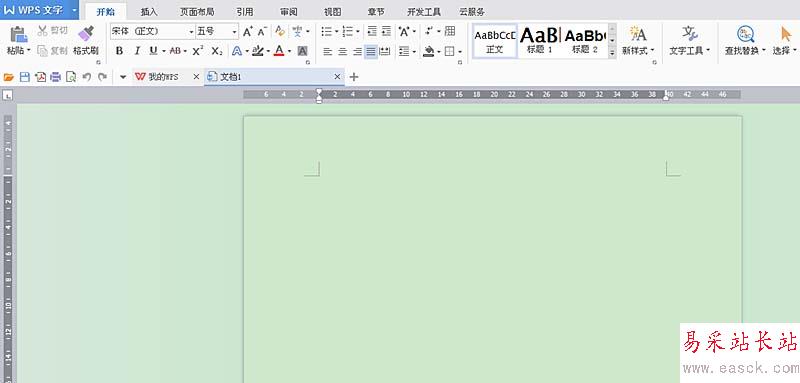The image size is (800, 383).
Task: Open print preview icon
Action: (x=71, y=77)
